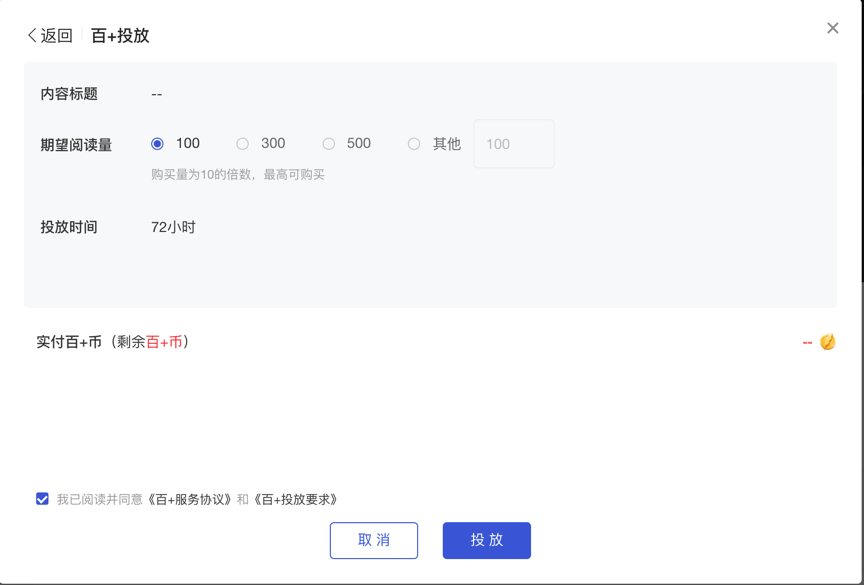Click the 投放时间 label
The height and width of the screenshot is (585, 864).
point(69,227)
